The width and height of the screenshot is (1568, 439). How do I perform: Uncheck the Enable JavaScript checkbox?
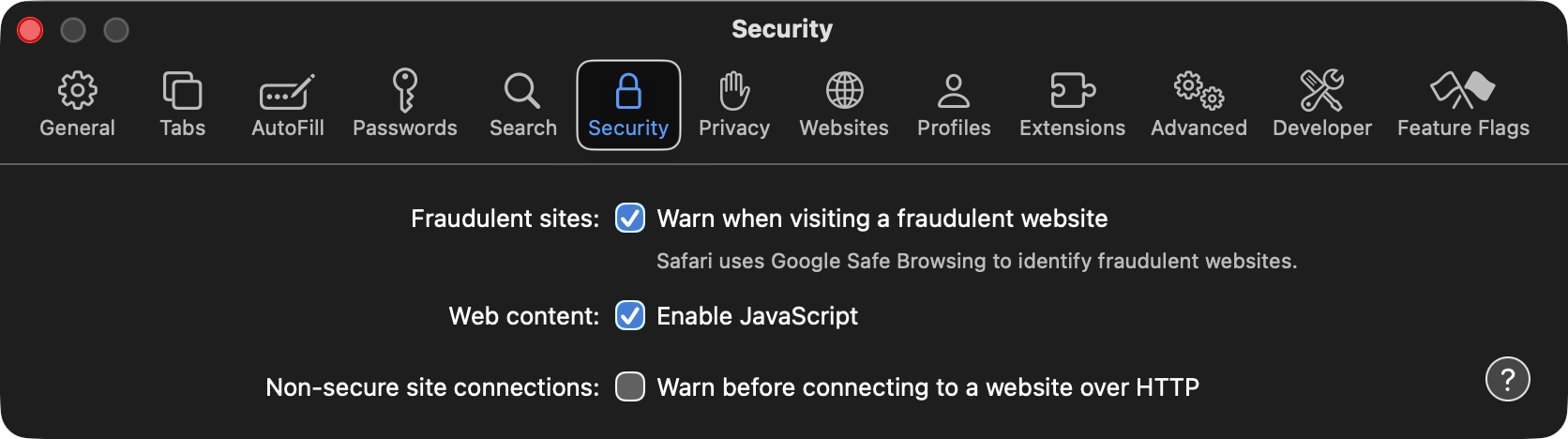[630, 316]
